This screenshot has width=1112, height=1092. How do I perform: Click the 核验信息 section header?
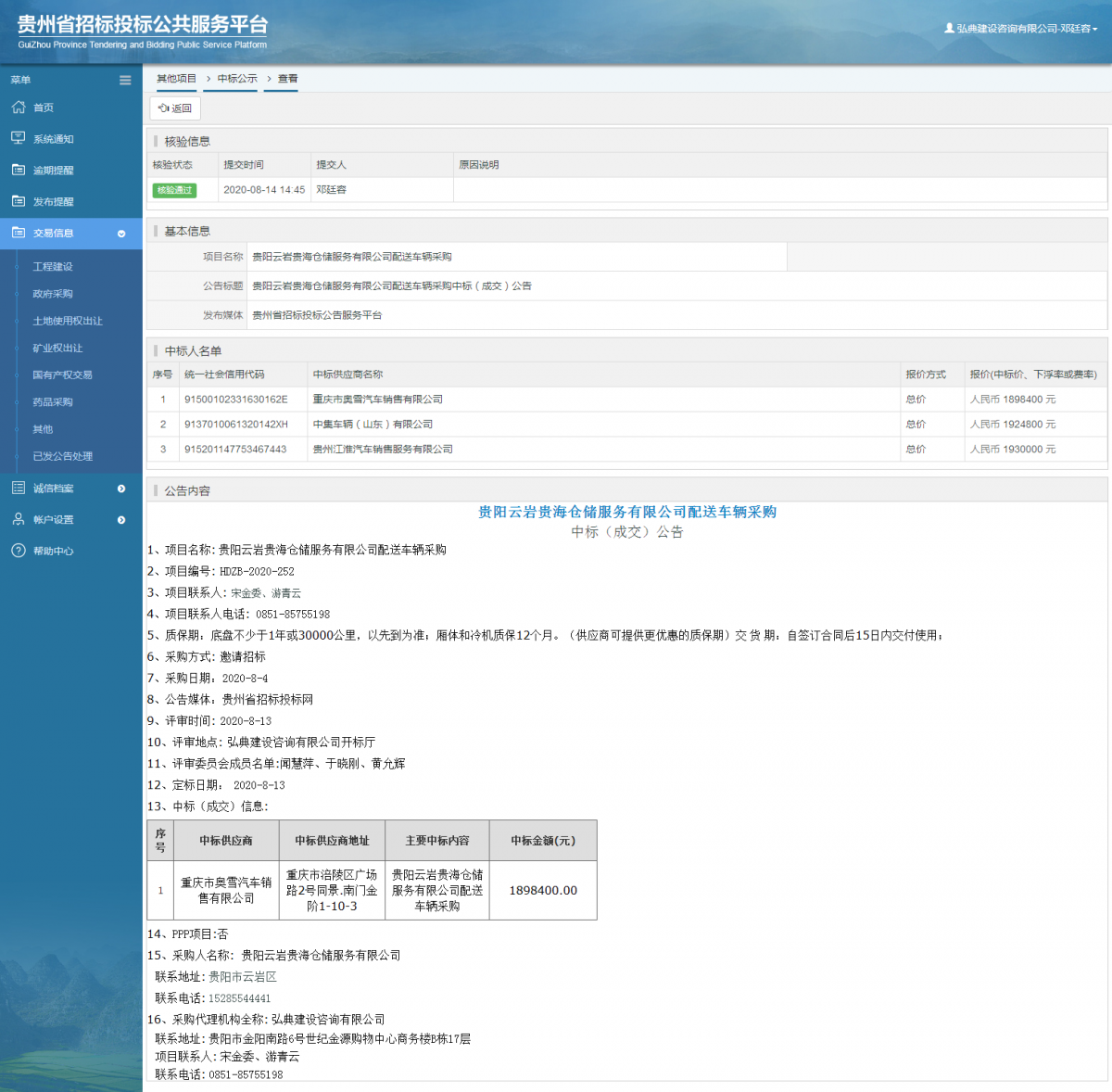(x=187, y=142)
